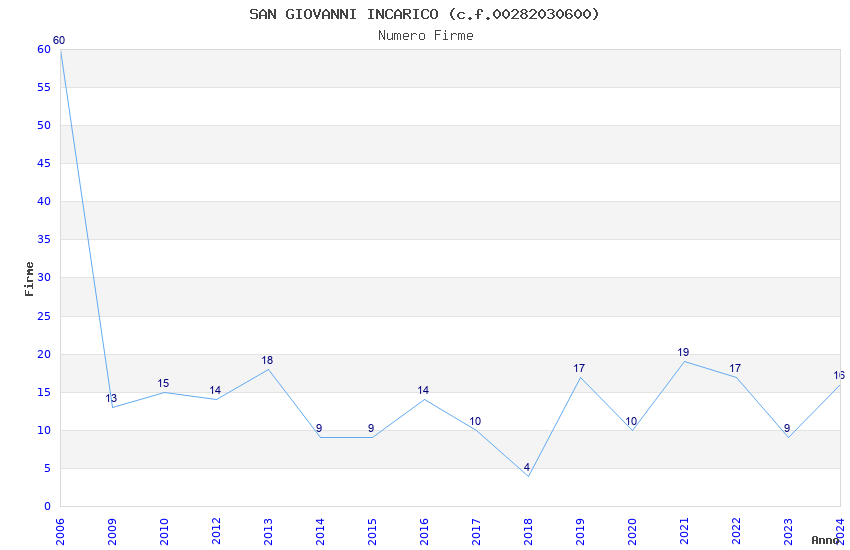Click the y-axis tick value 35
The image size is (850, 550).
(x=44, y=239)
